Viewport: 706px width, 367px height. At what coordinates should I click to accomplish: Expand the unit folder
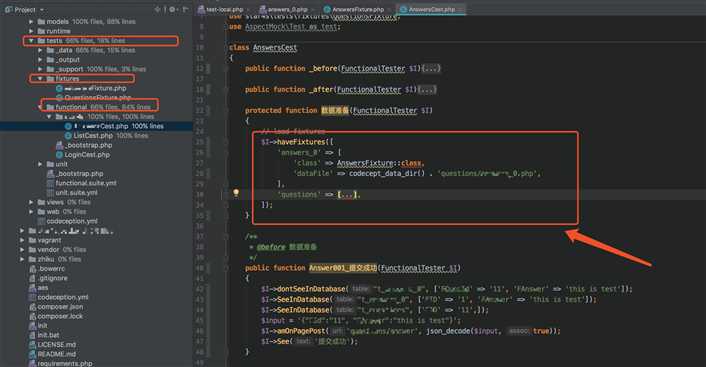click(x=40, y=164)
